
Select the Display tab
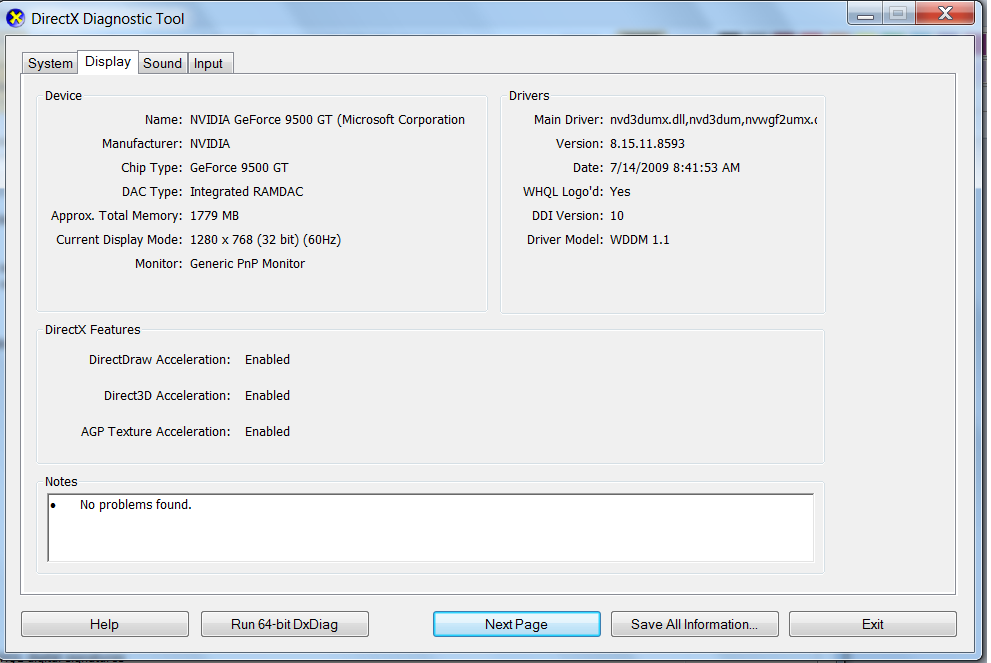pyautogui.click(x=108, y=62)
